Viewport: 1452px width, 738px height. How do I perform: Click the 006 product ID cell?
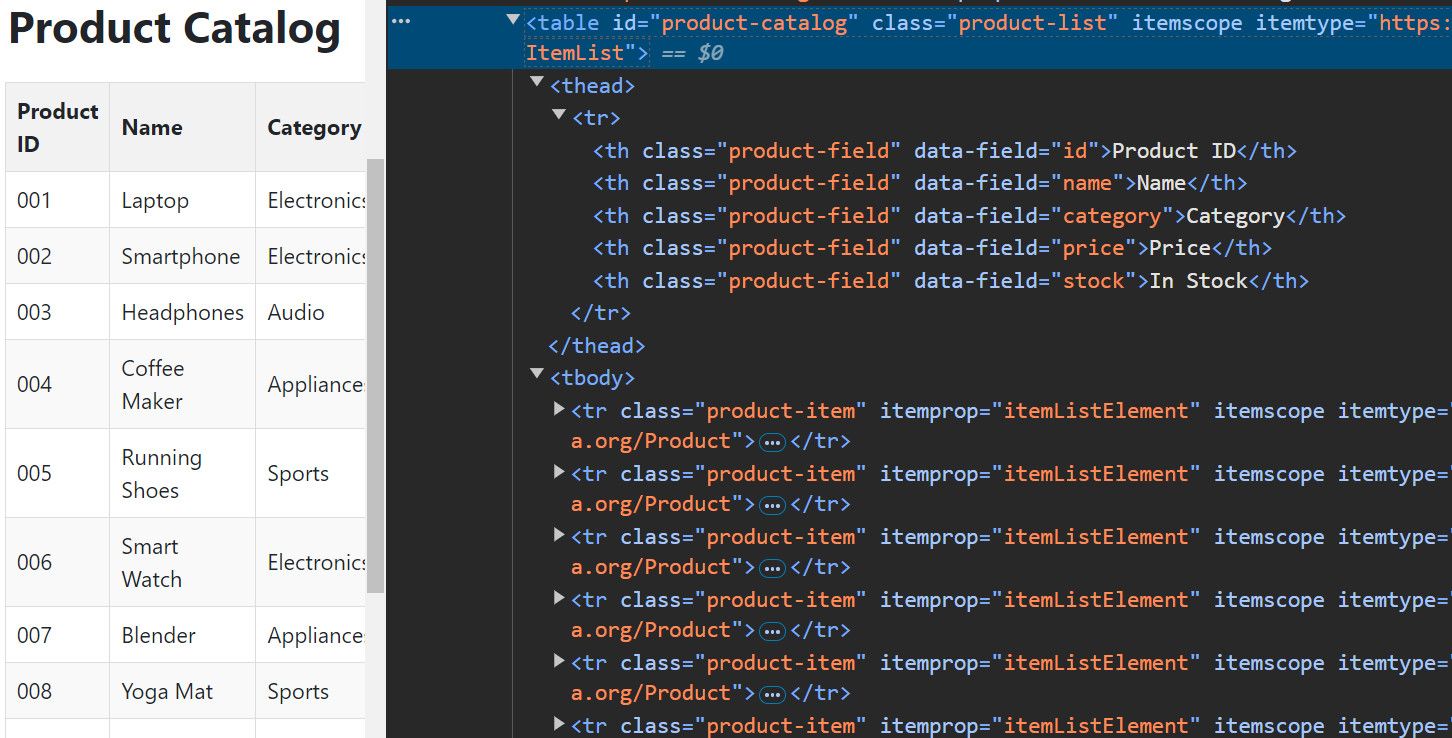click(x=58, y=562)
